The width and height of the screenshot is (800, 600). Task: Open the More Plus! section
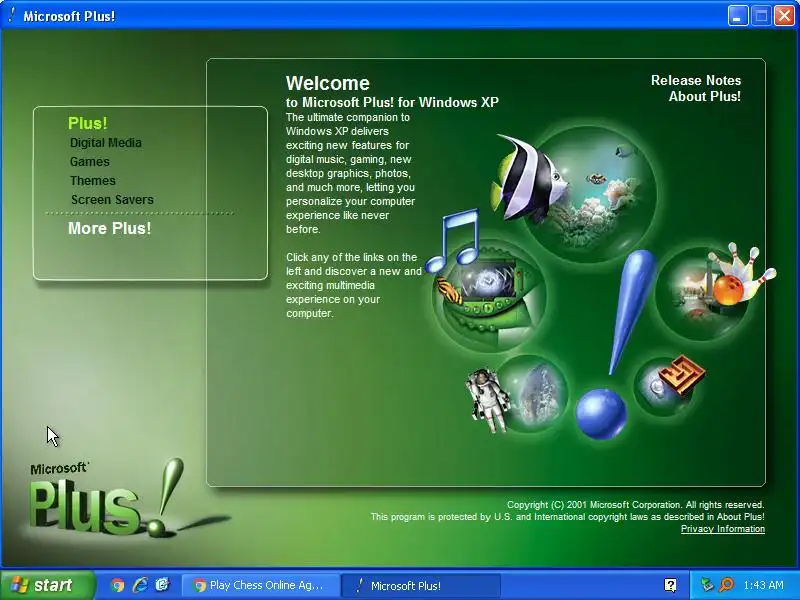pos(110,229)
